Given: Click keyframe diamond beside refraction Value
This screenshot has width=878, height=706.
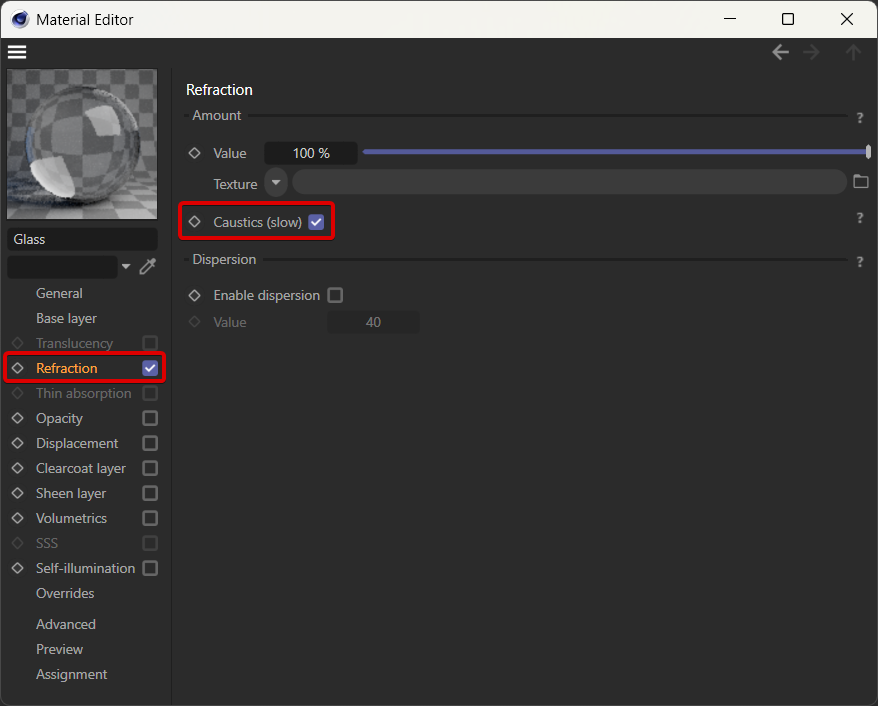Looking at the screenshot, I should coord(195,153).
